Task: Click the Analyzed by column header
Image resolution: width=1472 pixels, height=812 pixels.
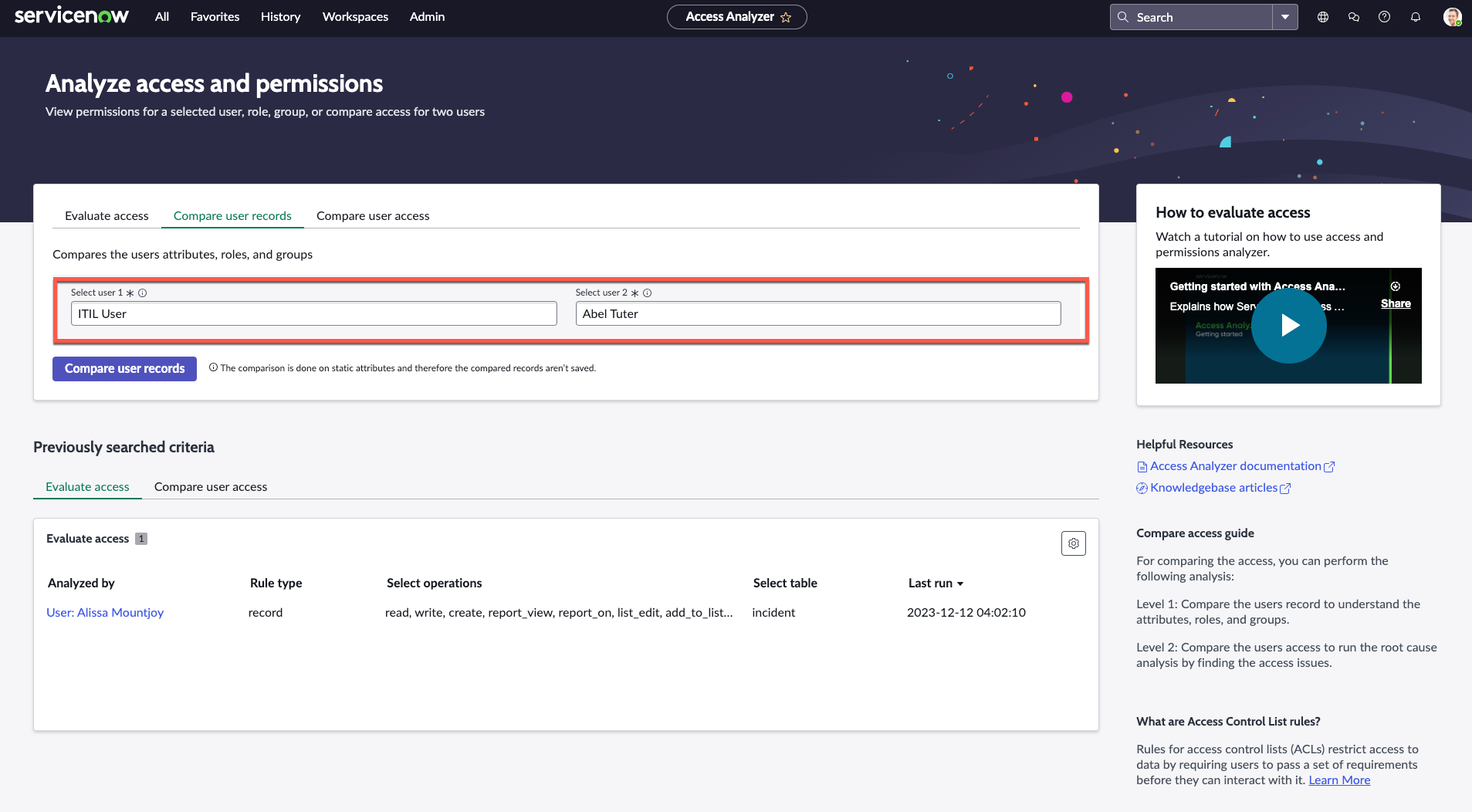Action: click(81, 584)
